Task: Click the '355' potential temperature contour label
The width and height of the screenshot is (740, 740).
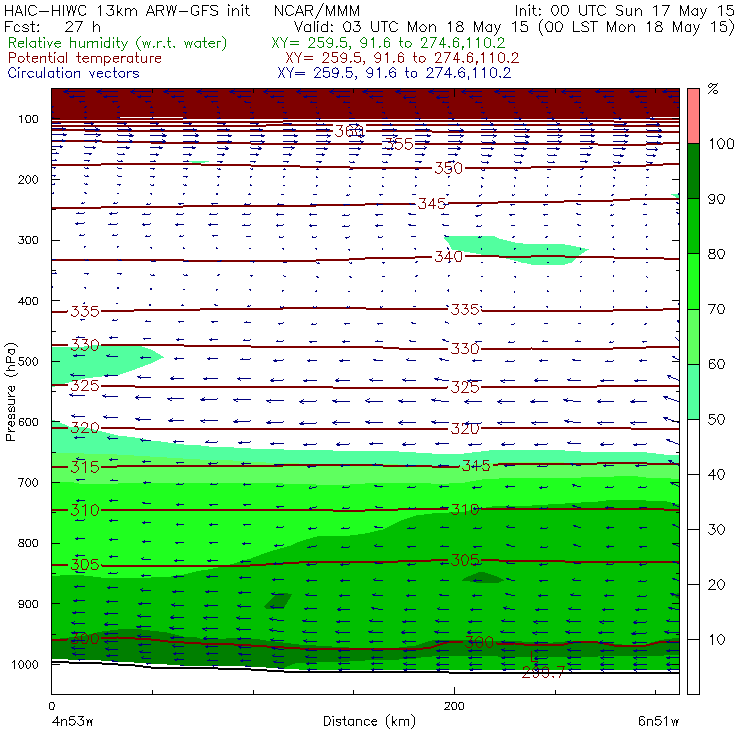Action: (x=399, y=144)
